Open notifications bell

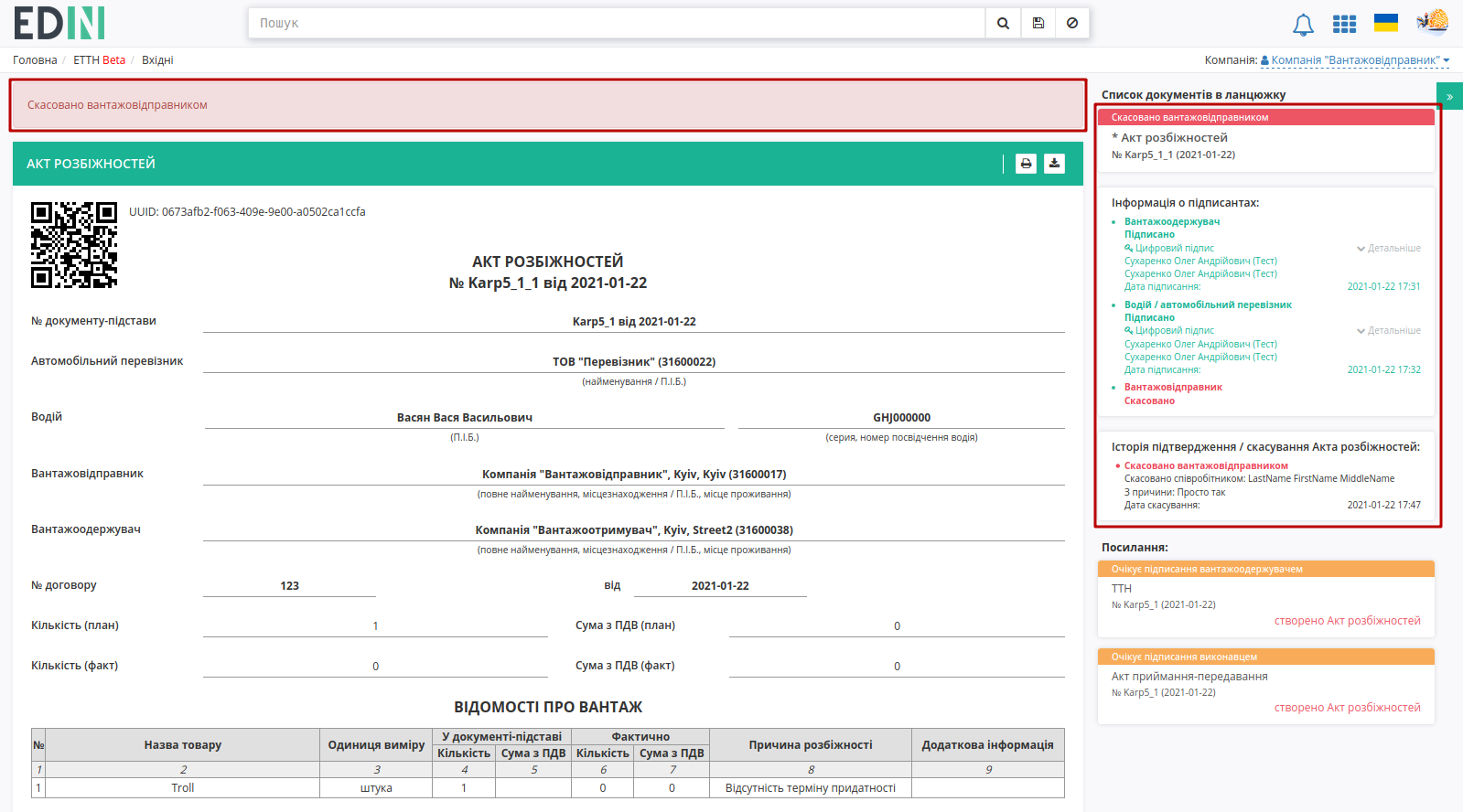click(1303, 25)
